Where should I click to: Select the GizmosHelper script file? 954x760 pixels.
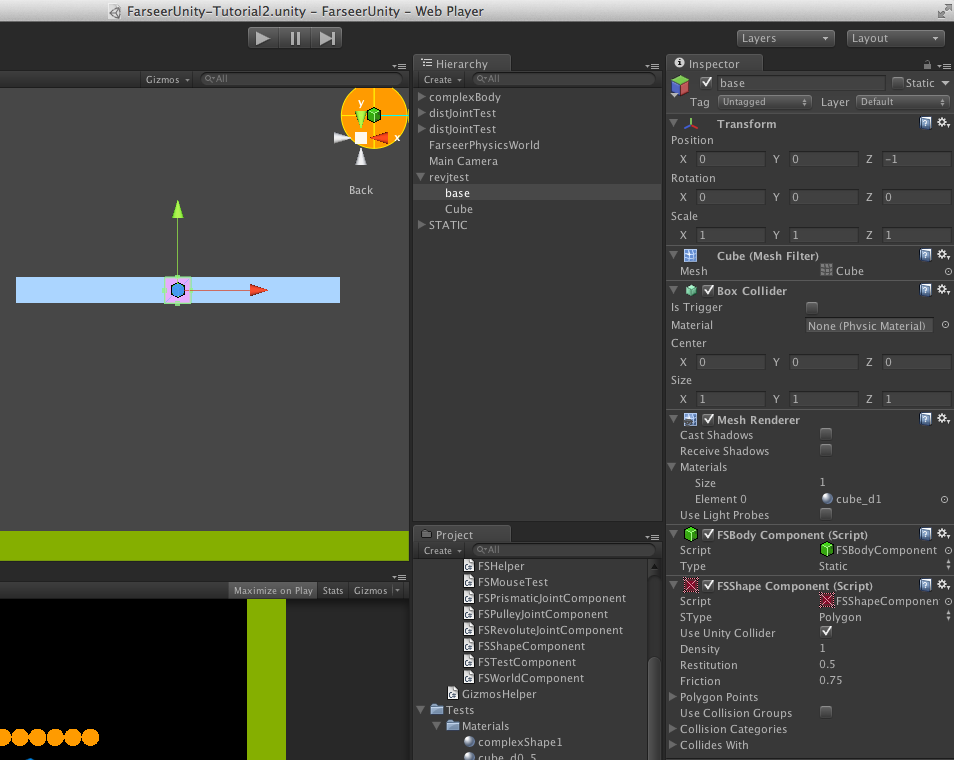tap(499, 694)
